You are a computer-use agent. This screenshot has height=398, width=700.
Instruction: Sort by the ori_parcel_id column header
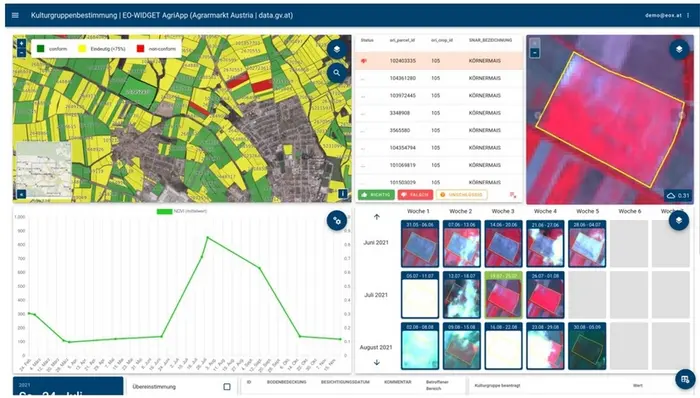tap(402, 40)
